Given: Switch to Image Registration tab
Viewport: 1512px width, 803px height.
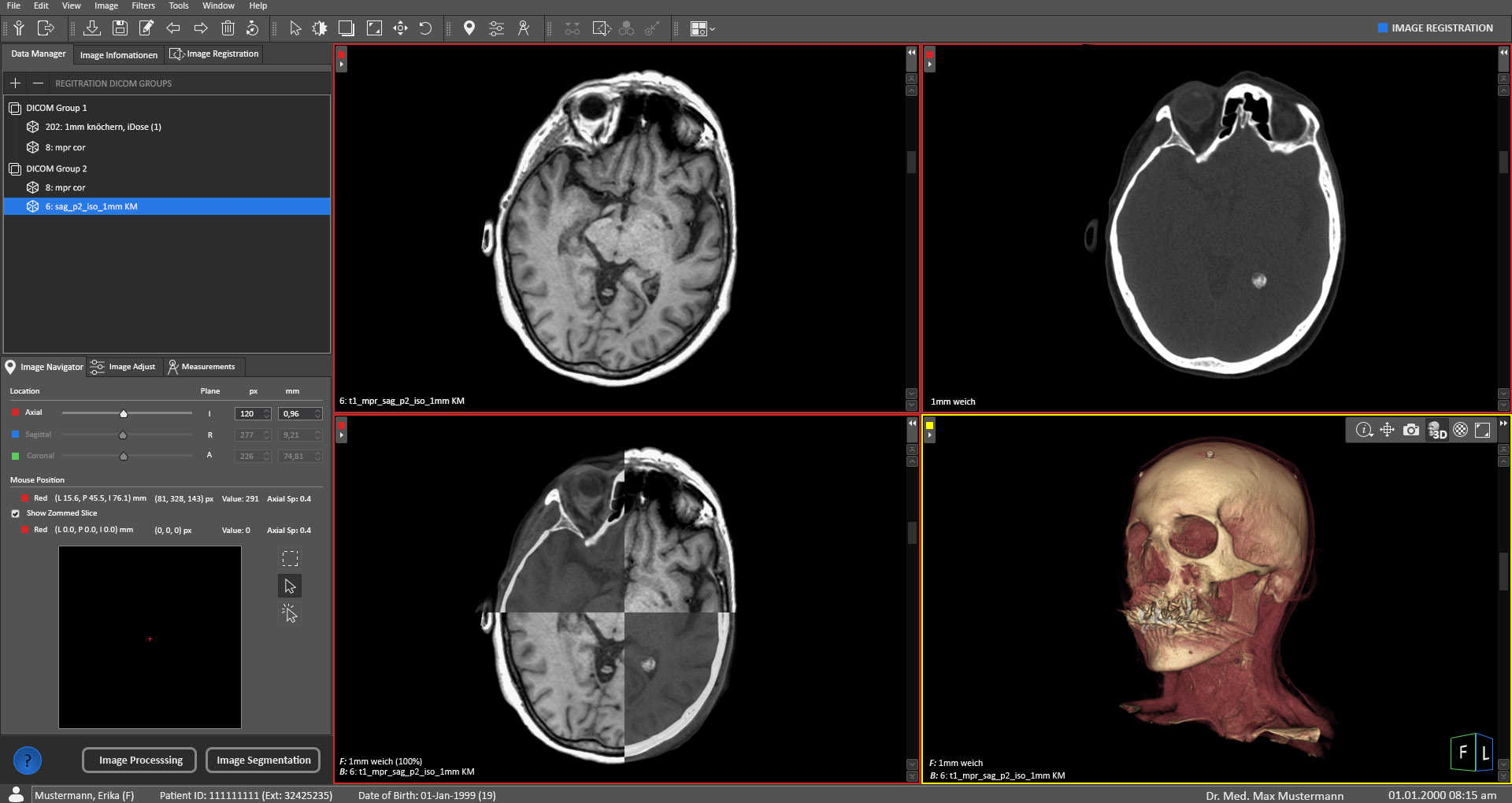Looking at the screenshot, I should pyautogui.click(x=215, y=54).
